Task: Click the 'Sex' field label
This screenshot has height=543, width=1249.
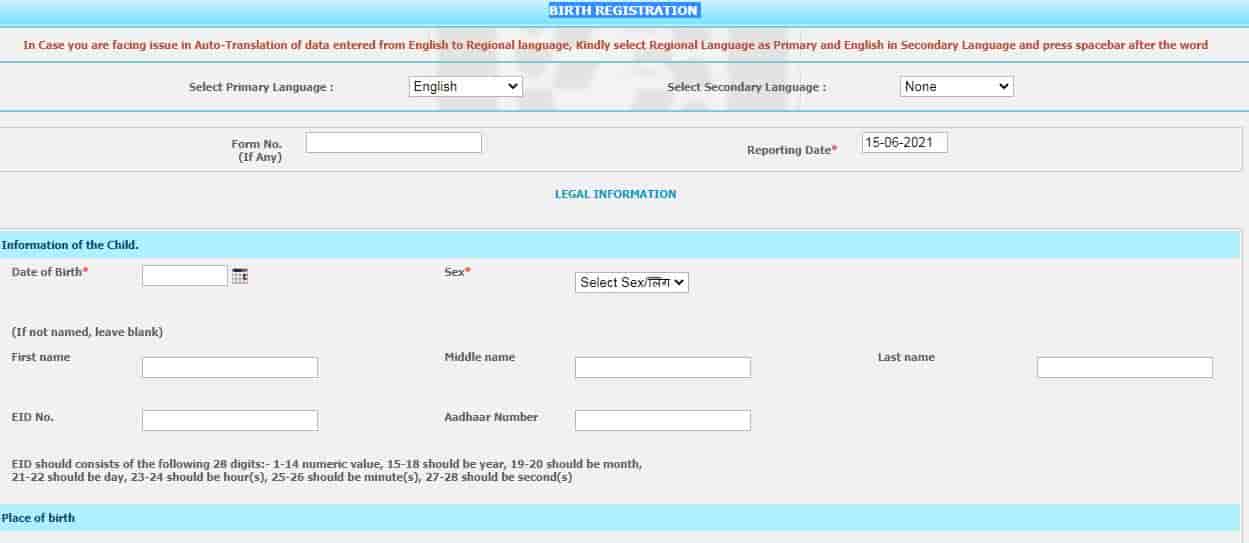Action: pyautogui.click(x=457, y=272)
